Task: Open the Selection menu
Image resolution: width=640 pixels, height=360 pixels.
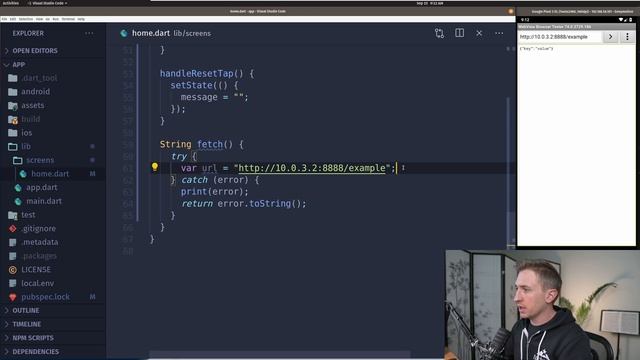Action: 26,19
